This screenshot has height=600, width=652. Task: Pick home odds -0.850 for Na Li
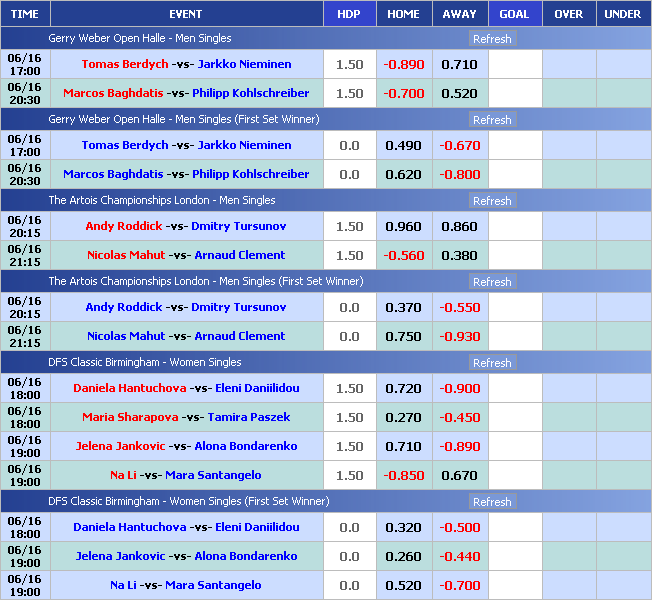point(404,475)
